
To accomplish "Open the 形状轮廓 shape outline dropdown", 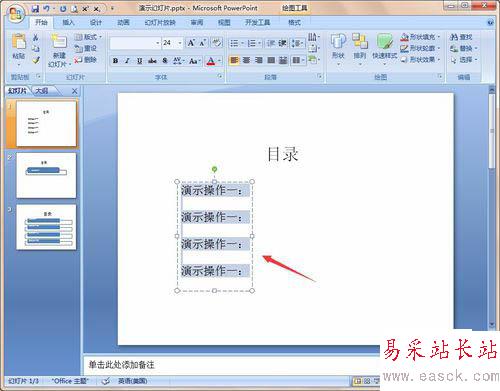I will [x=420, y=48].
